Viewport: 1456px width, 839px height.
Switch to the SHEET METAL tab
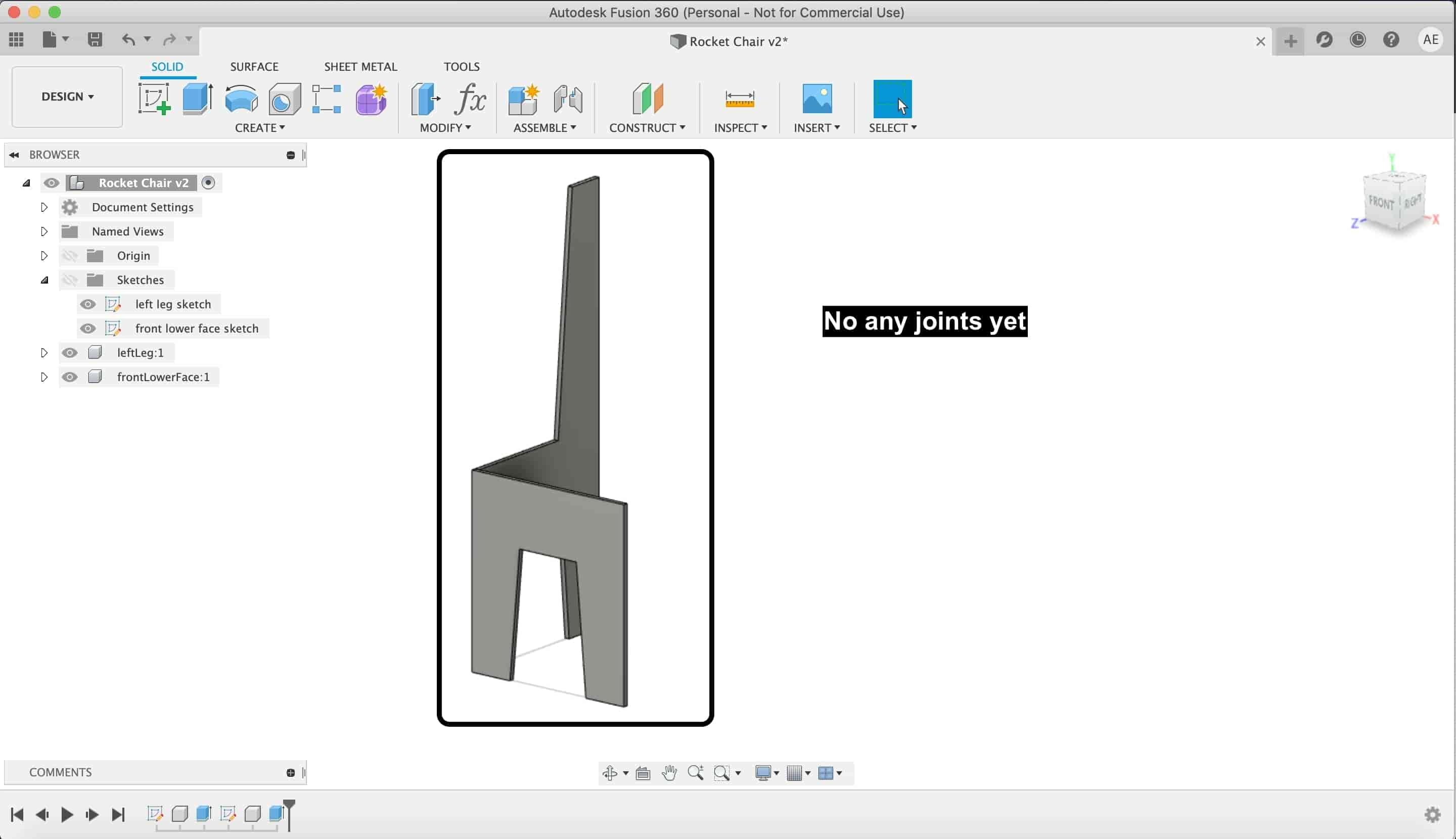[x=360, y=66]
